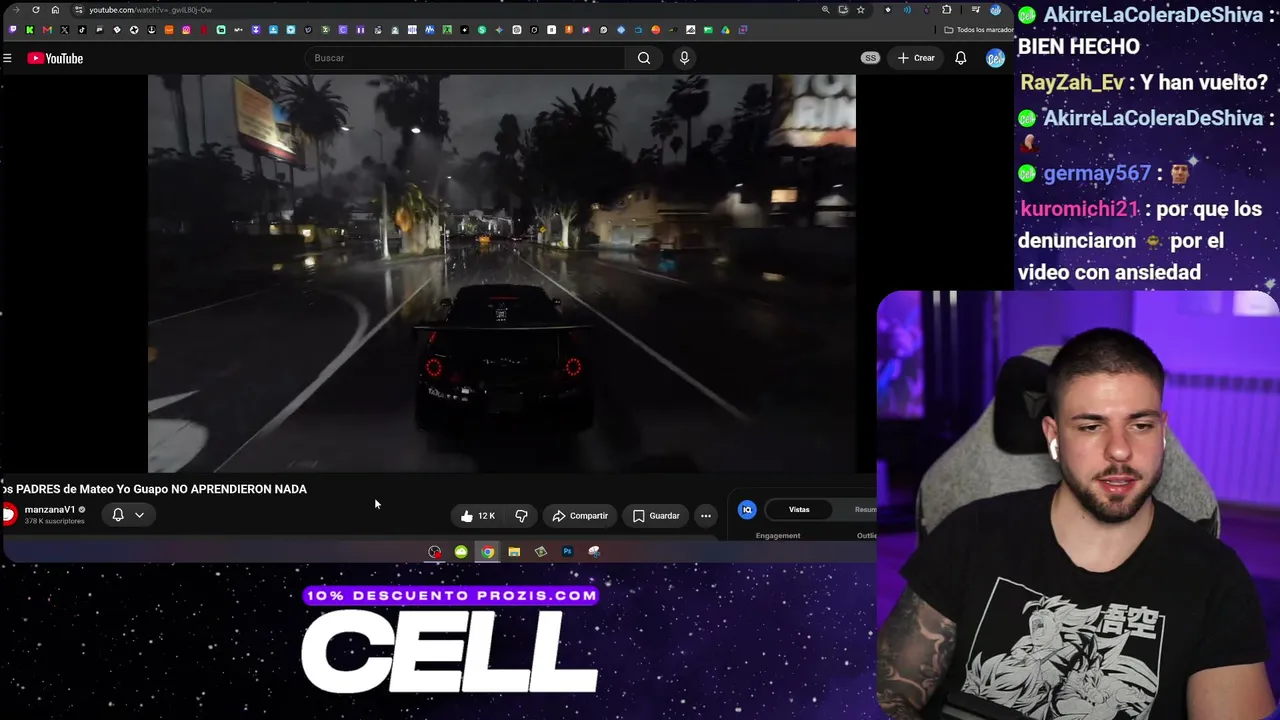
Task: Click chat username RayZah_Ev
Action: pyautogui.click(x=1072, y=82)
